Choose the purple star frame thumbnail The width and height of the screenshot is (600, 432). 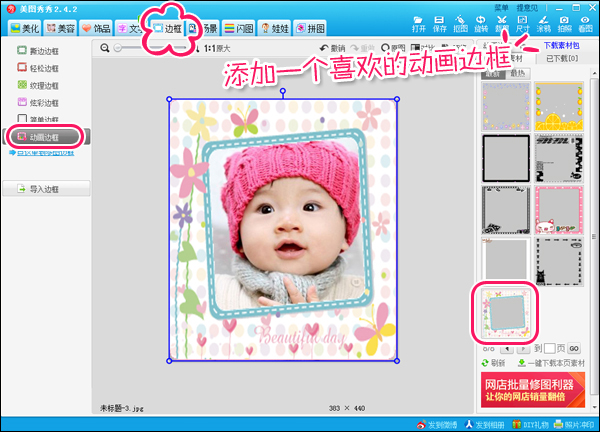click(x=506, y=106)
